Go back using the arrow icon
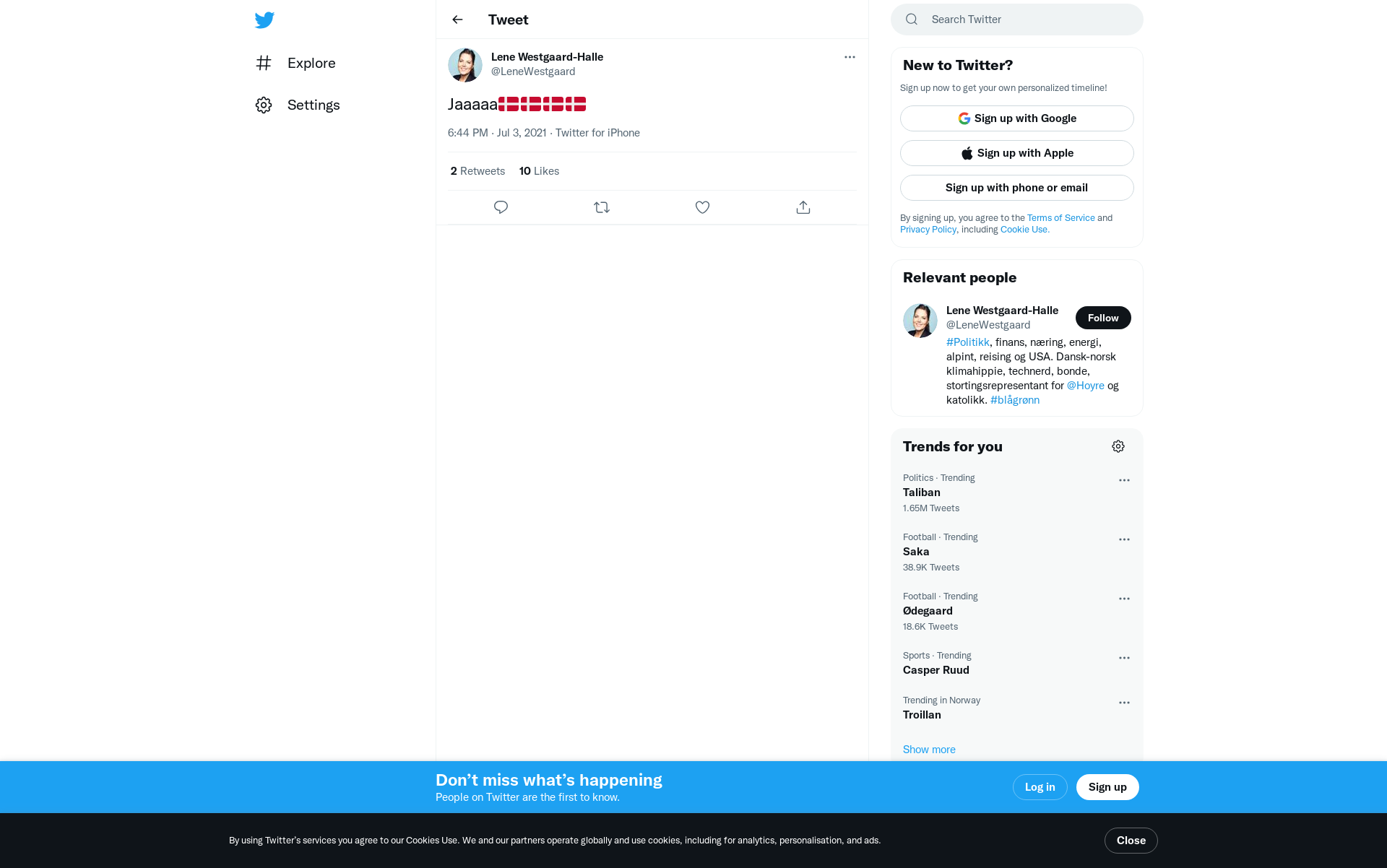This screenshot has height=868, width=1387. click(457, 19)
